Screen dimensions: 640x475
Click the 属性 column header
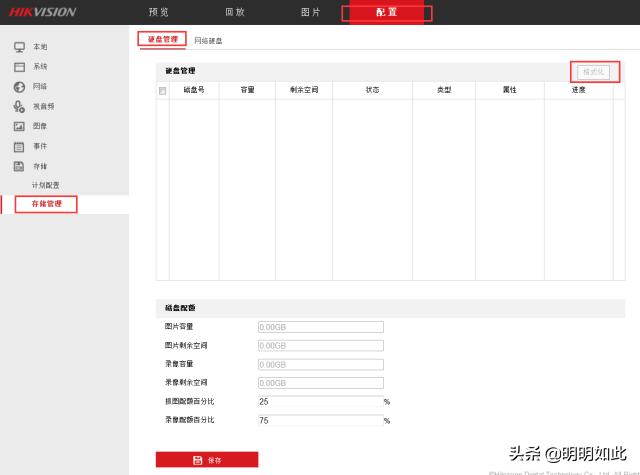[x=510, y=90]
